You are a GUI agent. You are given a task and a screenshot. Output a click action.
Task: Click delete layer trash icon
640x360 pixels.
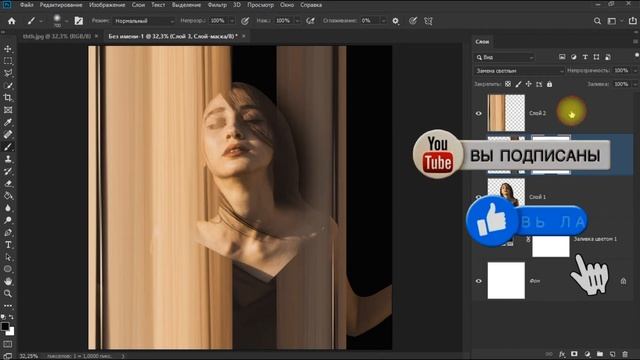[625, 354]
